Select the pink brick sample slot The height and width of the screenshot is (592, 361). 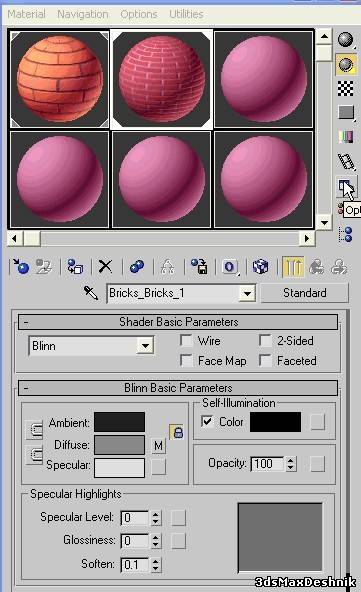point(162,79)
